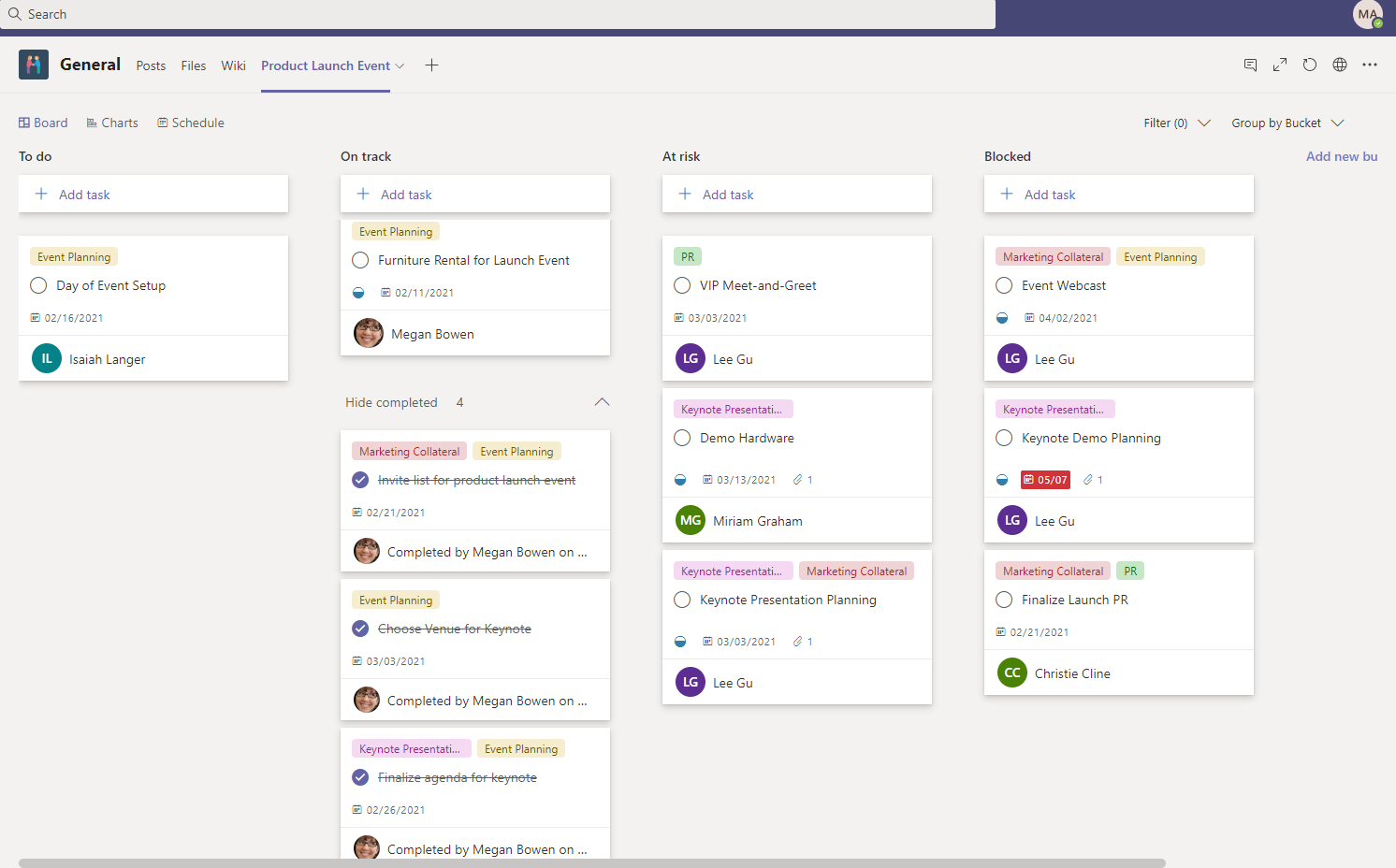
Task: Click the General team avatar icon
Action: pyautogui.click(x=34, y=65)
